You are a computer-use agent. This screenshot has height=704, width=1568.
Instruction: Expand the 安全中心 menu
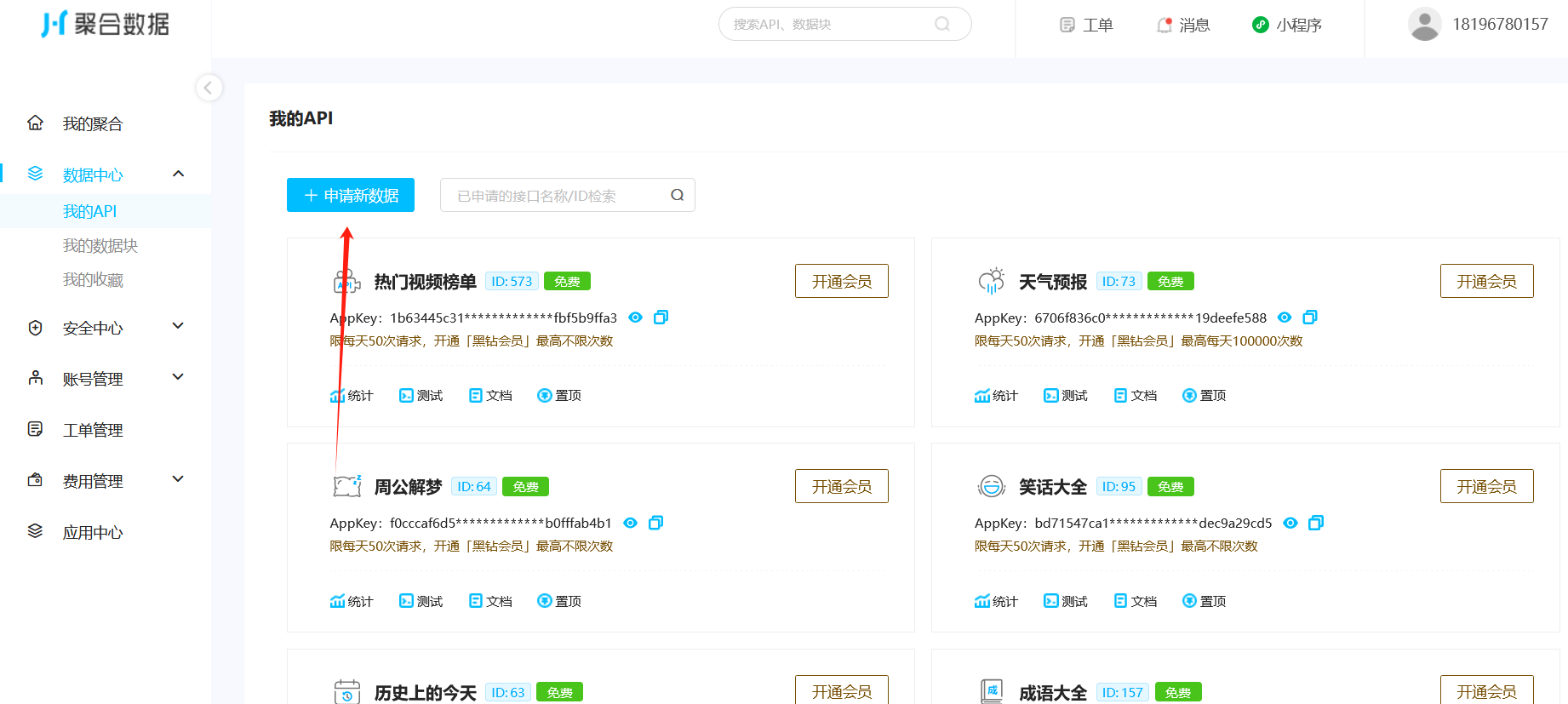[178, 326]
